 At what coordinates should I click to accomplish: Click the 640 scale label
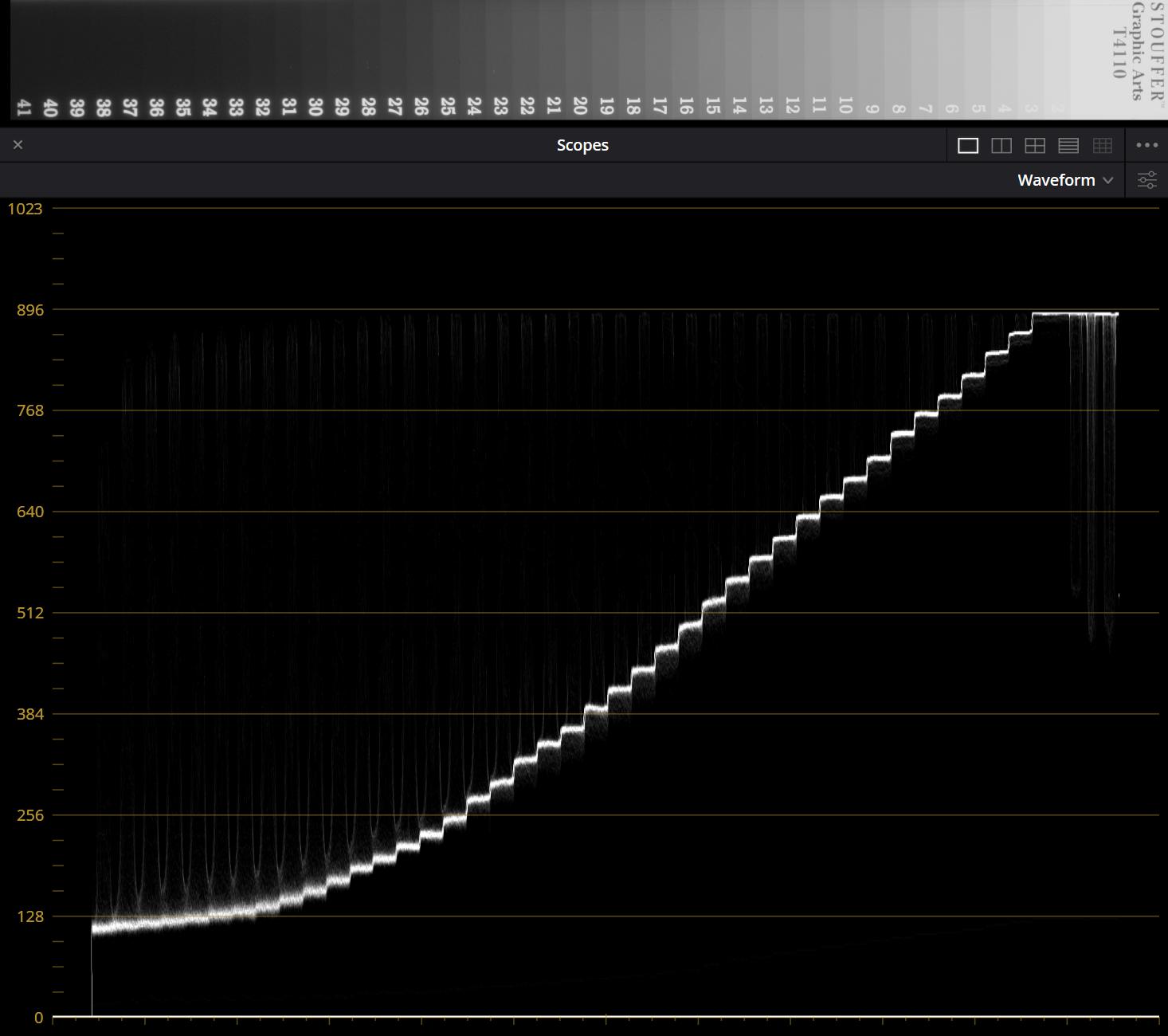coord(29,512)
